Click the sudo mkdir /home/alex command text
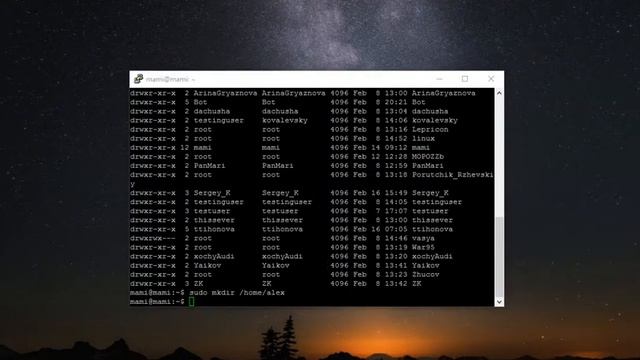Viewport: 640px width, 360px height. click(x=237, y=293)
